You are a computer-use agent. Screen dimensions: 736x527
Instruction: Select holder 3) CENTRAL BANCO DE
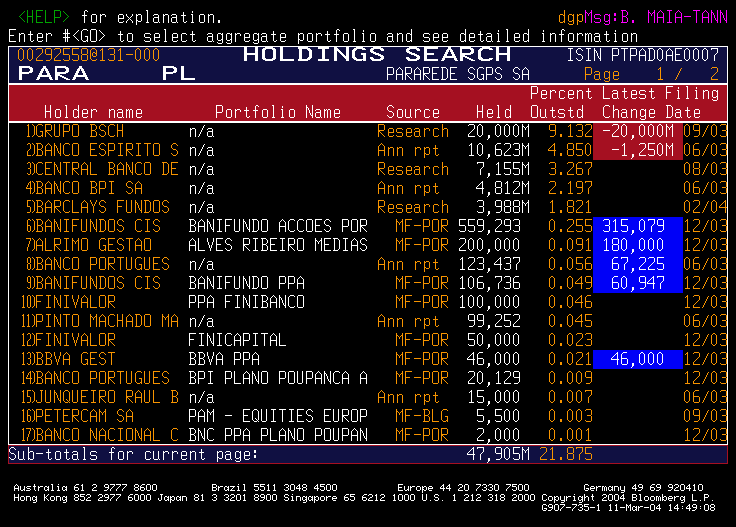(x=102, y=169)
